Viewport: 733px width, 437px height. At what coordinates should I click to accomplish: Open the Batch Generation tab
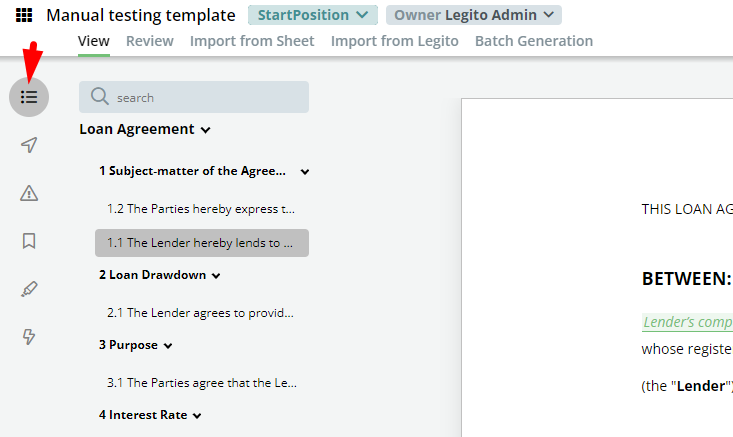(534, 41)
